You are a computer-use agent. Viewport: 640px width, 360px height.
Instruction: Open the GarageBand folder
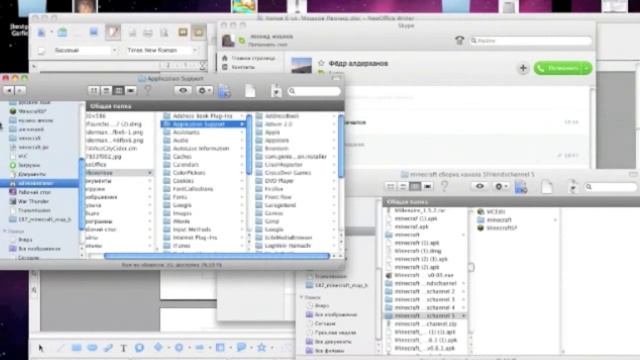tap(280, 205)
